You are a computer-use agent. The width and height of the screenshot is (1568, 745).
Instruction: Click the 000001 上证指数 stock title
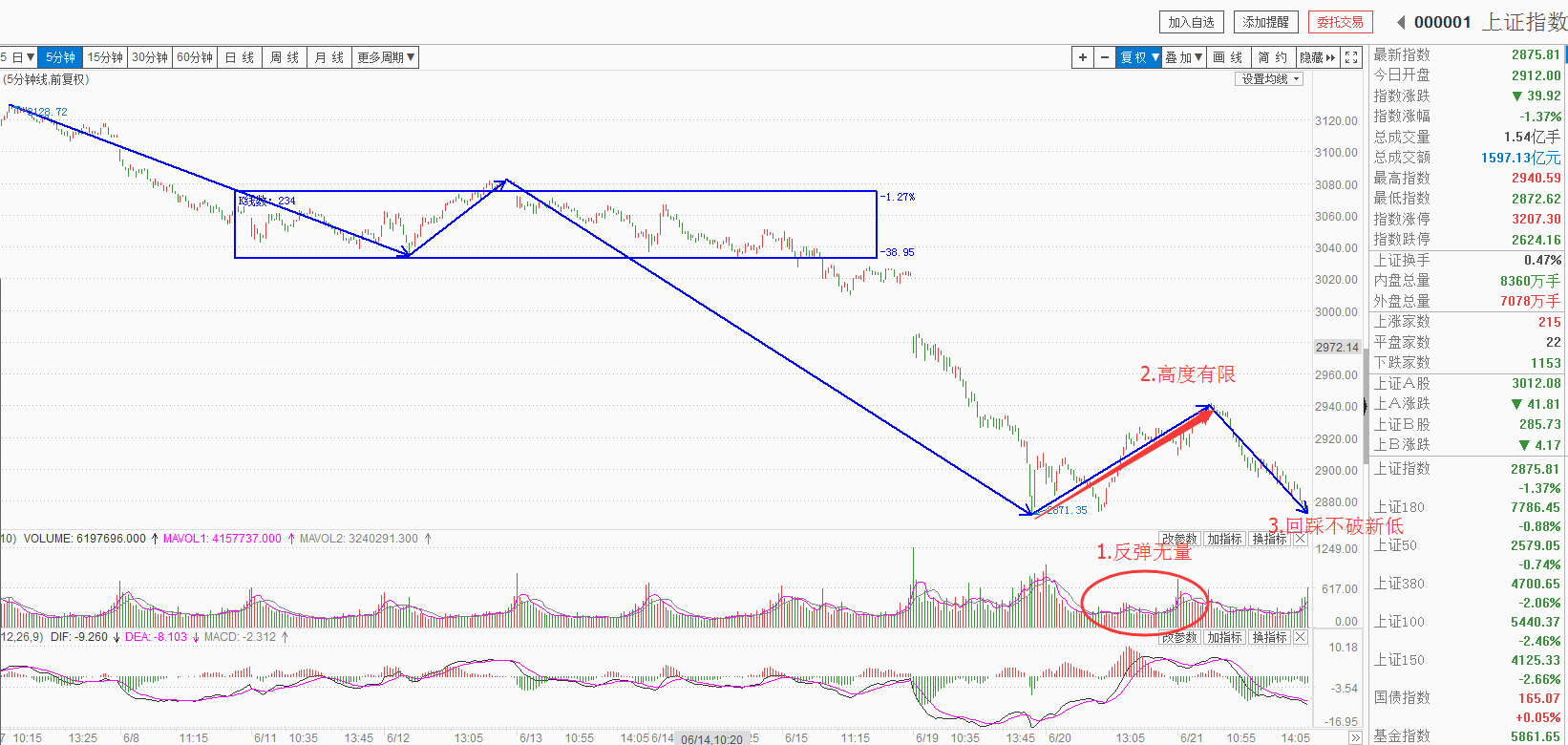(1490, 22)
